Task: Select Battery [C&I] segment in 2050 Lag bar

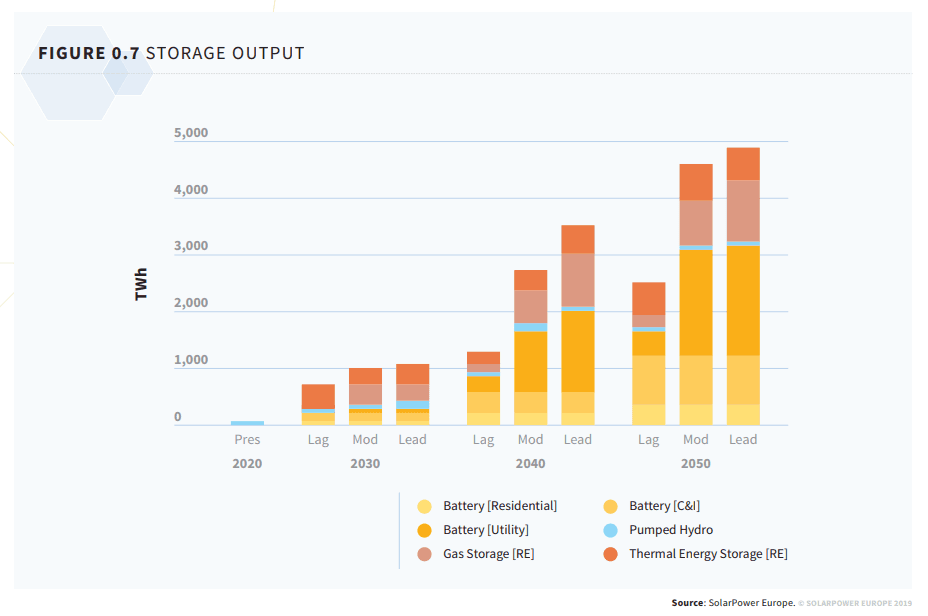Action: 648,380
